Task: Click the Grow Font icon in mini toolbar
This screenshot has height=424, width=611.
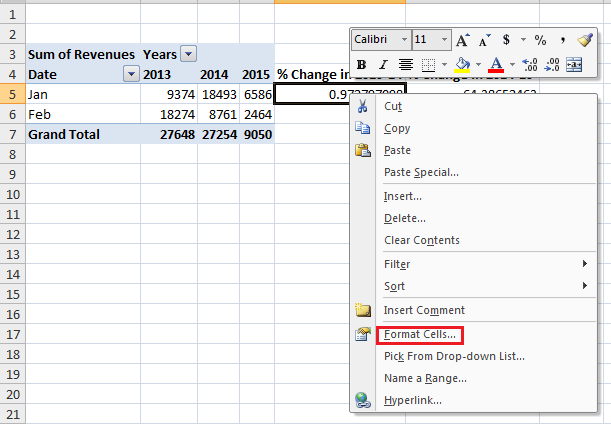Action: (463, 40)
